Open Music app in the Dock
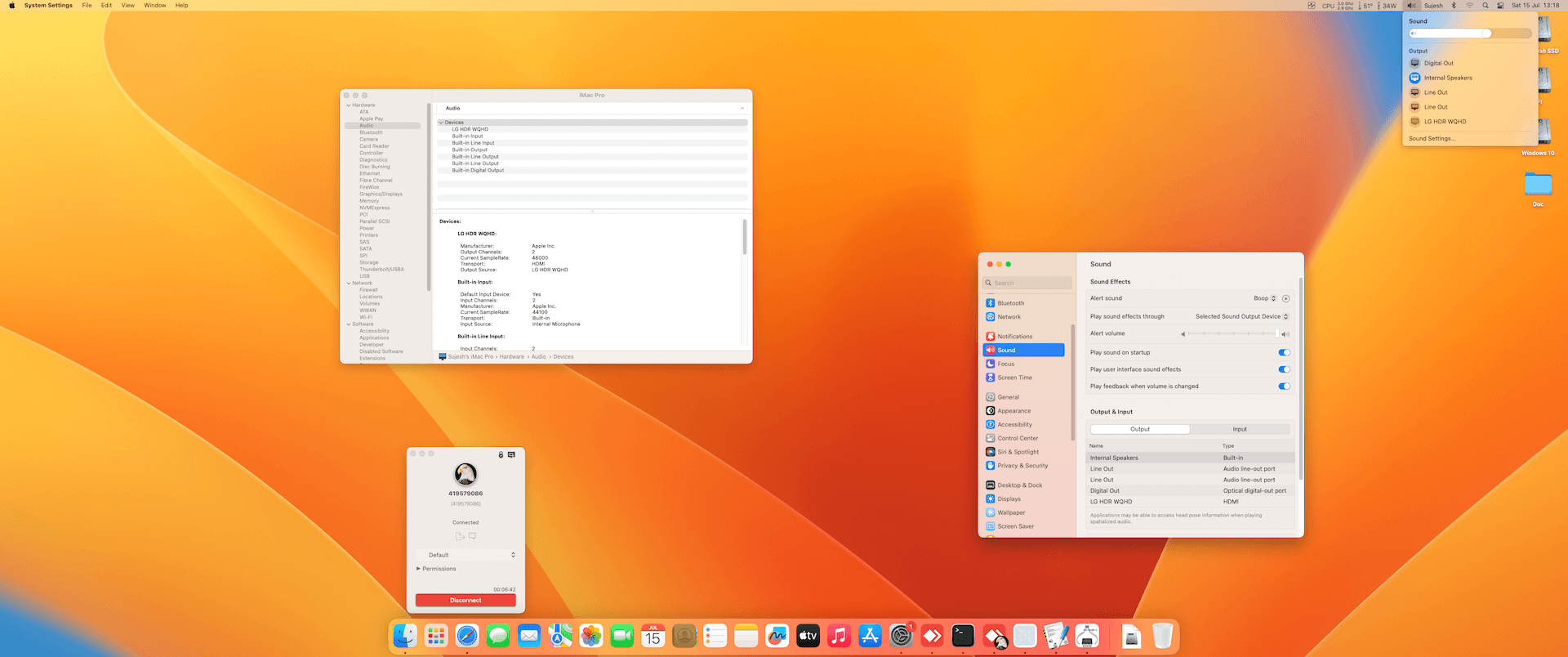1568x657 pixels. pos(840,636)
